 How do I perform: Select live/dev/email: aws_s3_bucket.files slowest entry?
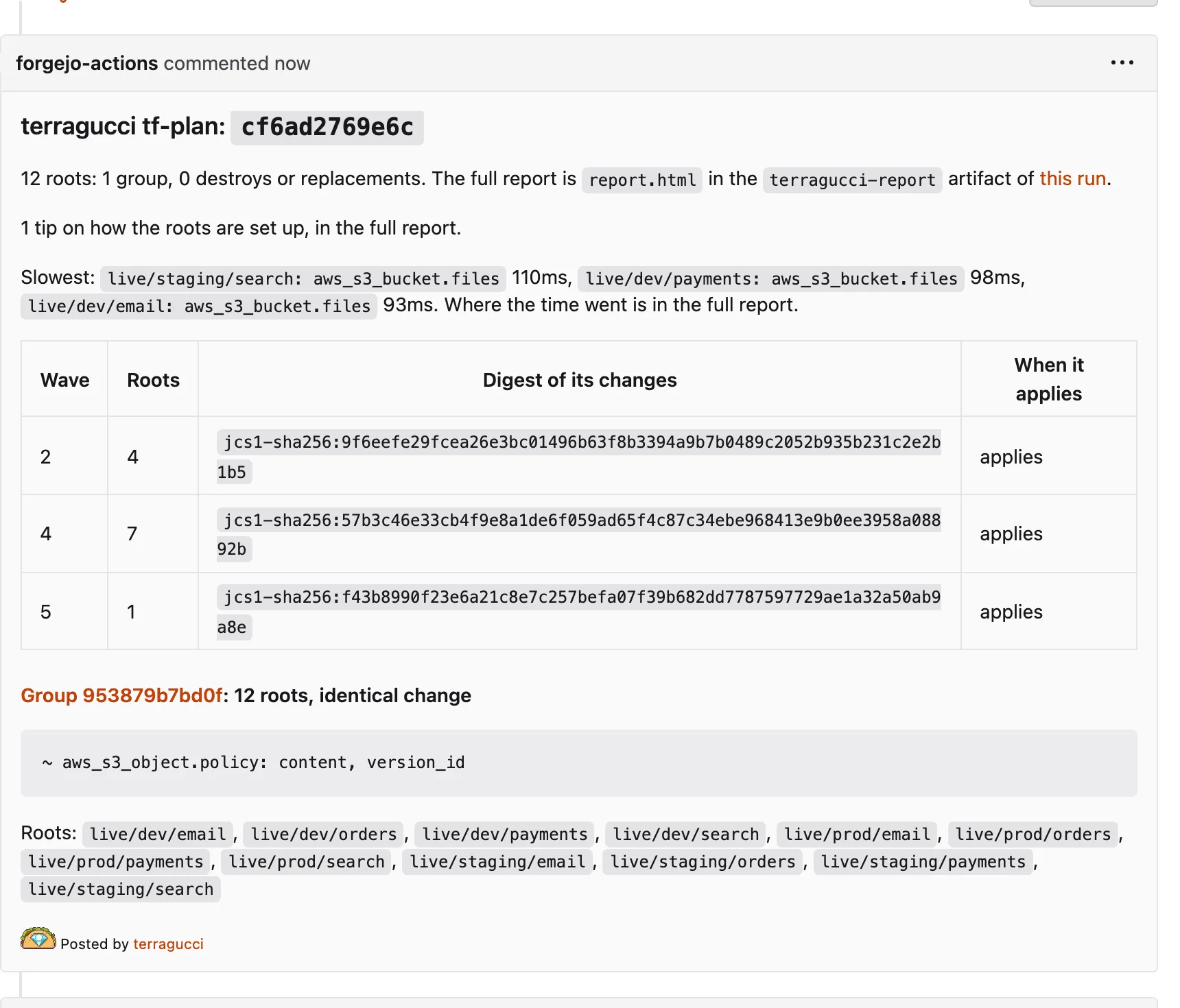pyautogui.click(x=199, y=306)
